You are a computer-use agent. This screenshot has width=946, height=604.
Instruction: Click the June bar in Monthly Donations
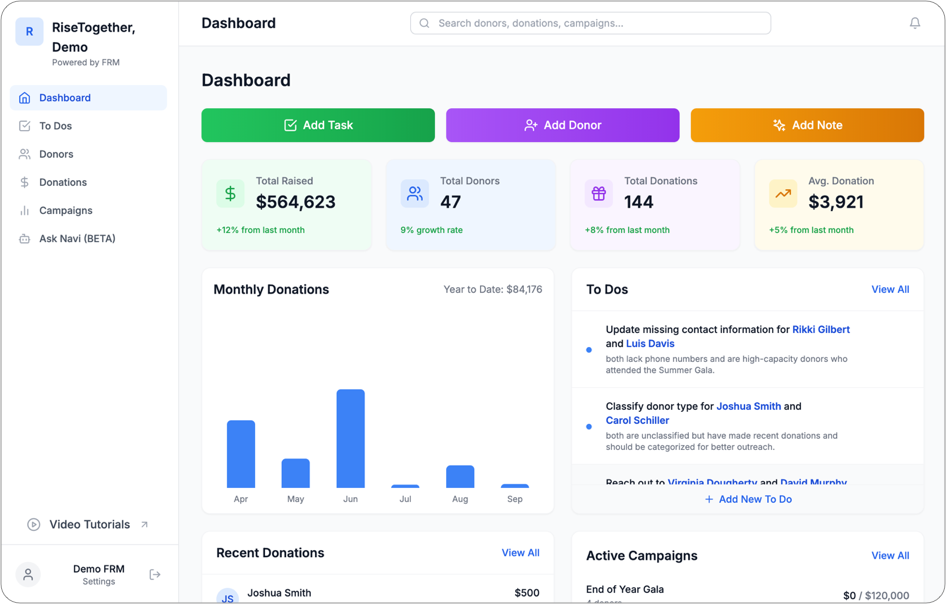click(x=350, y=438)
